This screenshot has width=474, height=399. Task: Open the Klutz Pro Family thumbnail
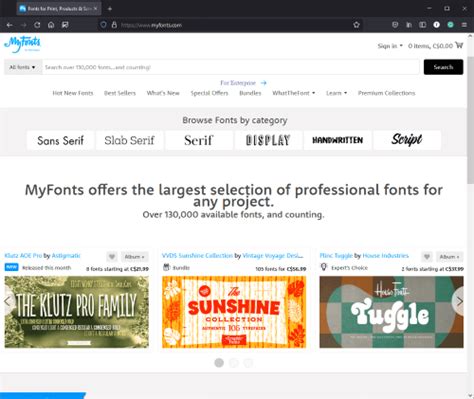pyautogui.click(x=77, y=312)
